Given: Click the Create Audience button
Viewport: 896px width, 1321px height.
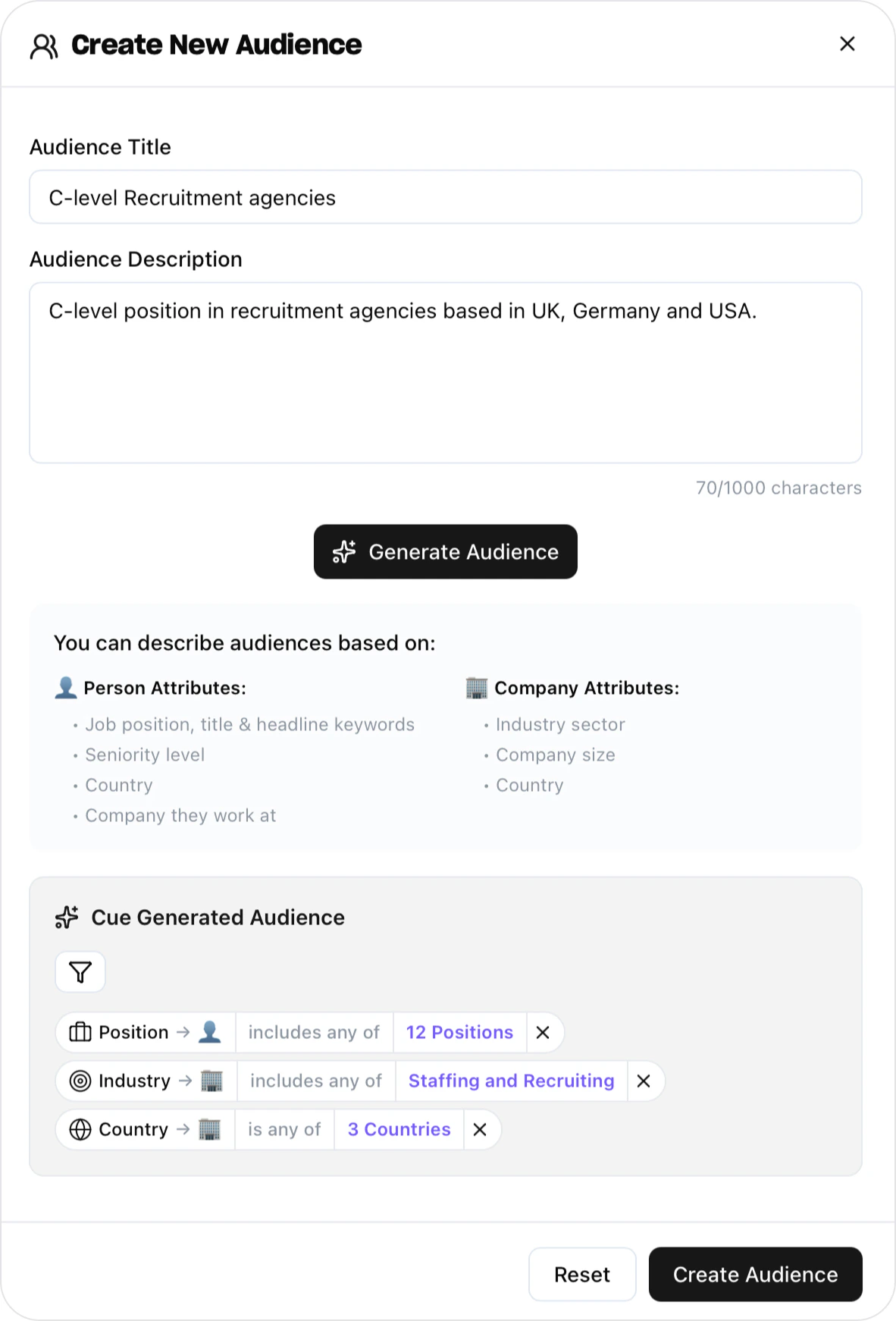Looking at the screenshot, I should (756, 1274).
